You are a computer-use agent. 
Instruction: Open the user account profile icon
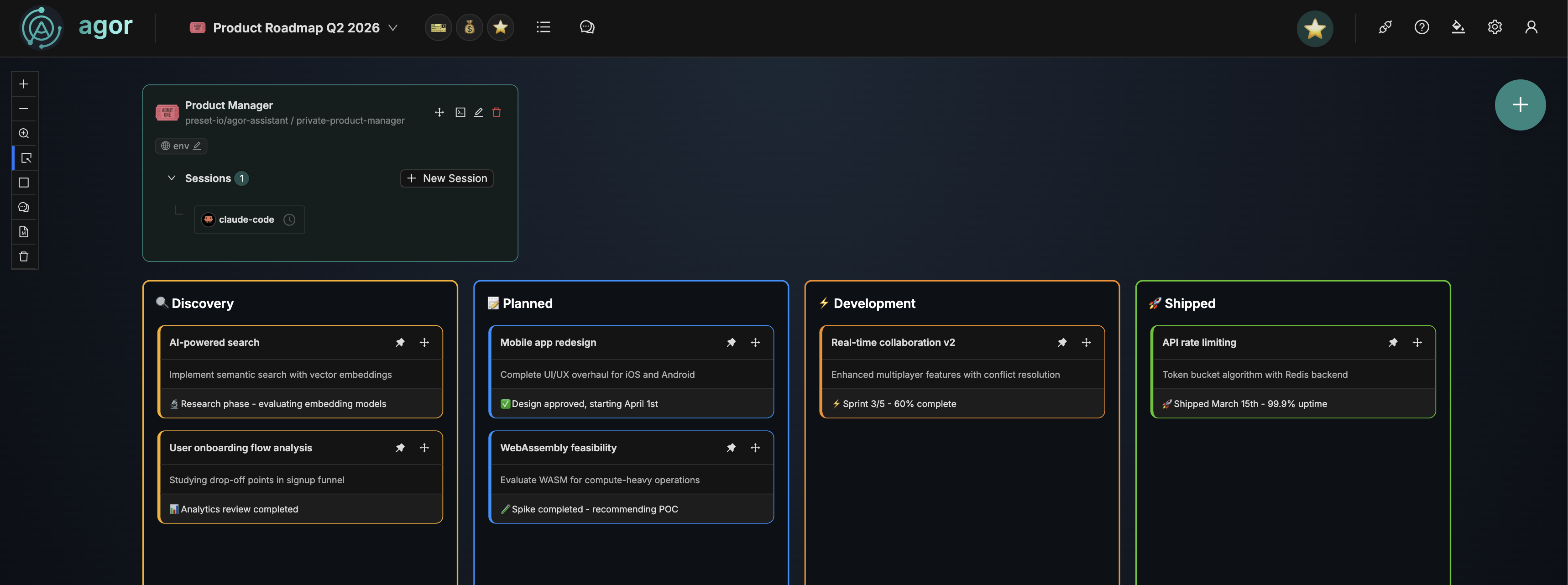1531,27
